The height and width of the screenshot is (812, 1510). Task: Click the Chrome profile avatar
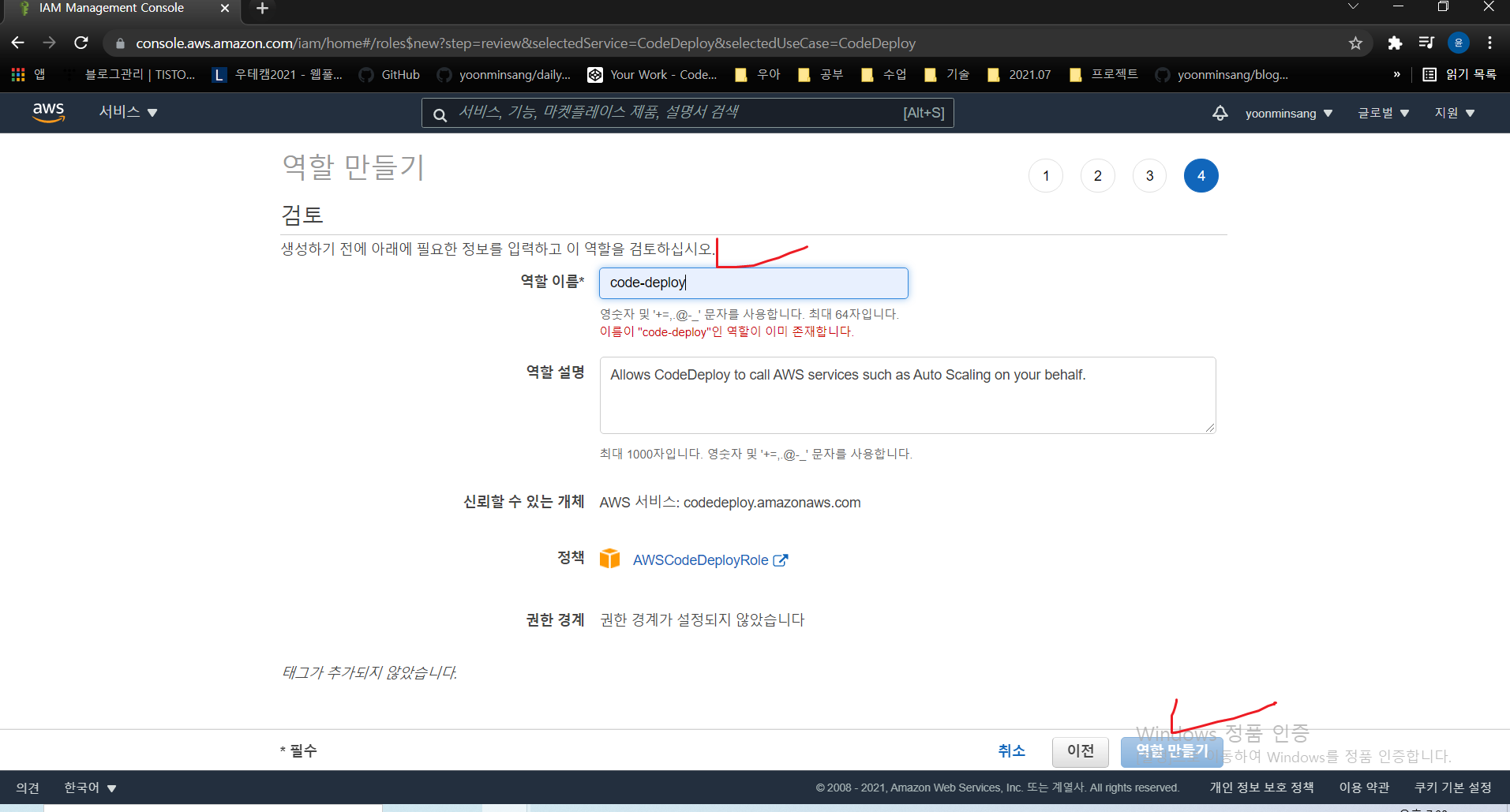coord(1458,43)
